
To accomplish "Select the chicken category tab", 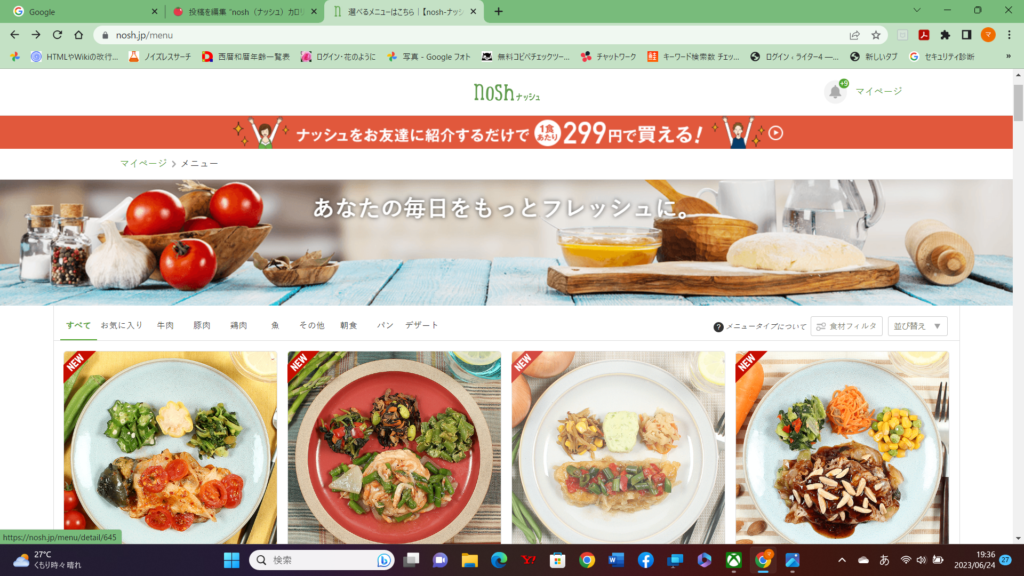I will (x=238, y=325).
